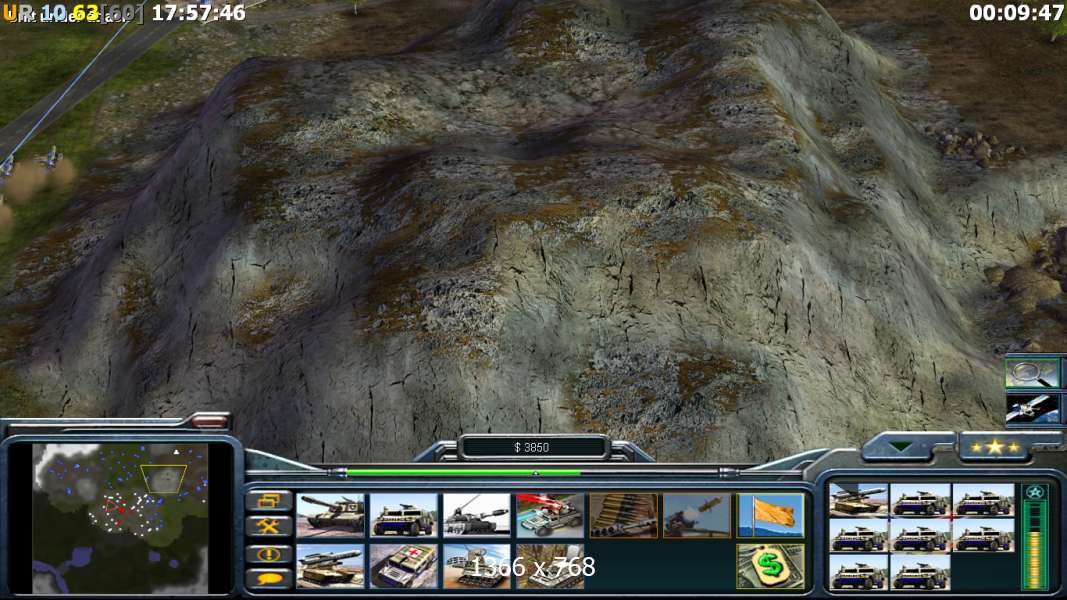Purchase the missile launch upgrade icon
Screen dimensions: 1067x600
point(697,514)
